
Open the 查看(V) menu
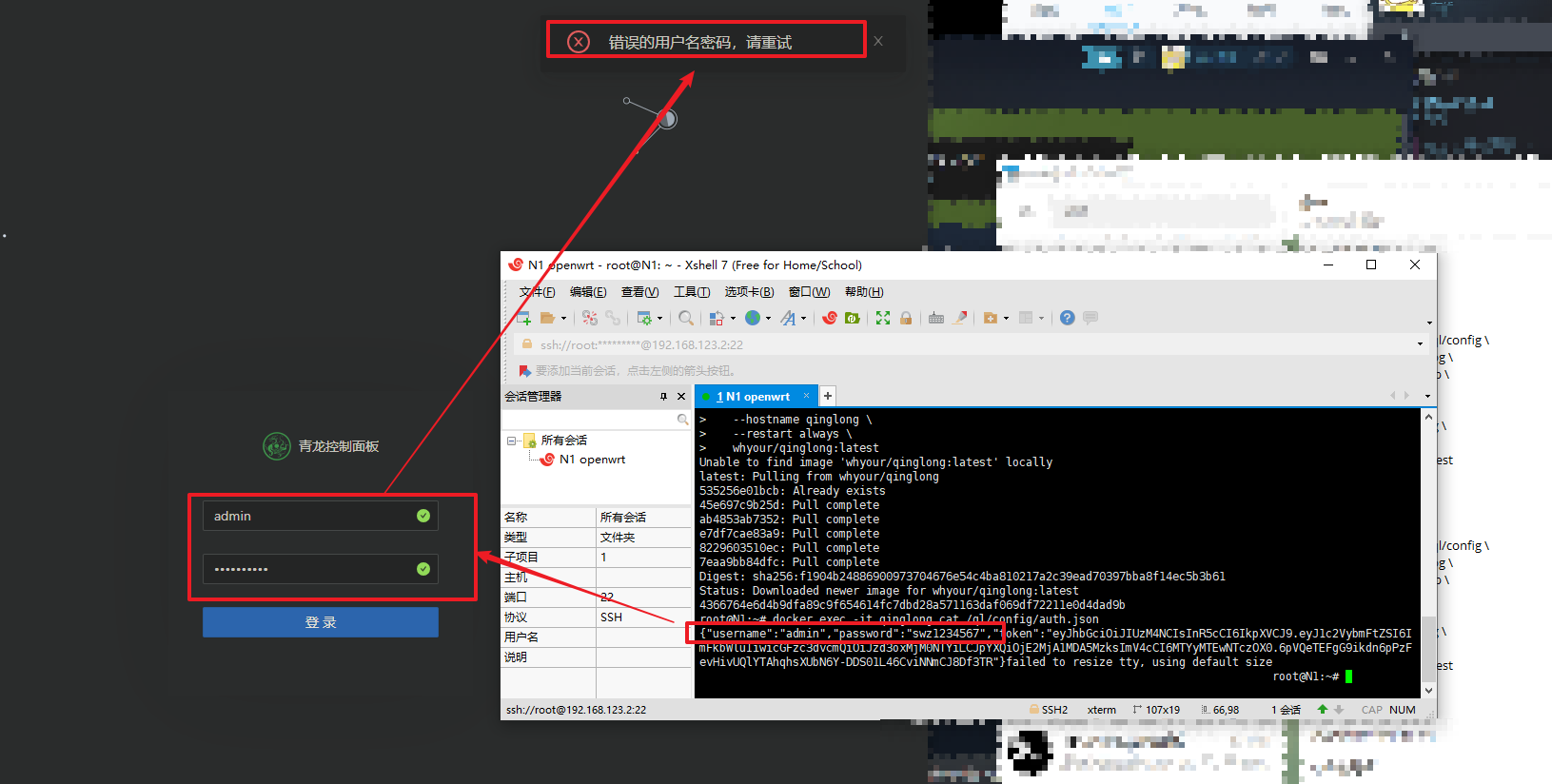pyautogui.click(x=639, y=292)
